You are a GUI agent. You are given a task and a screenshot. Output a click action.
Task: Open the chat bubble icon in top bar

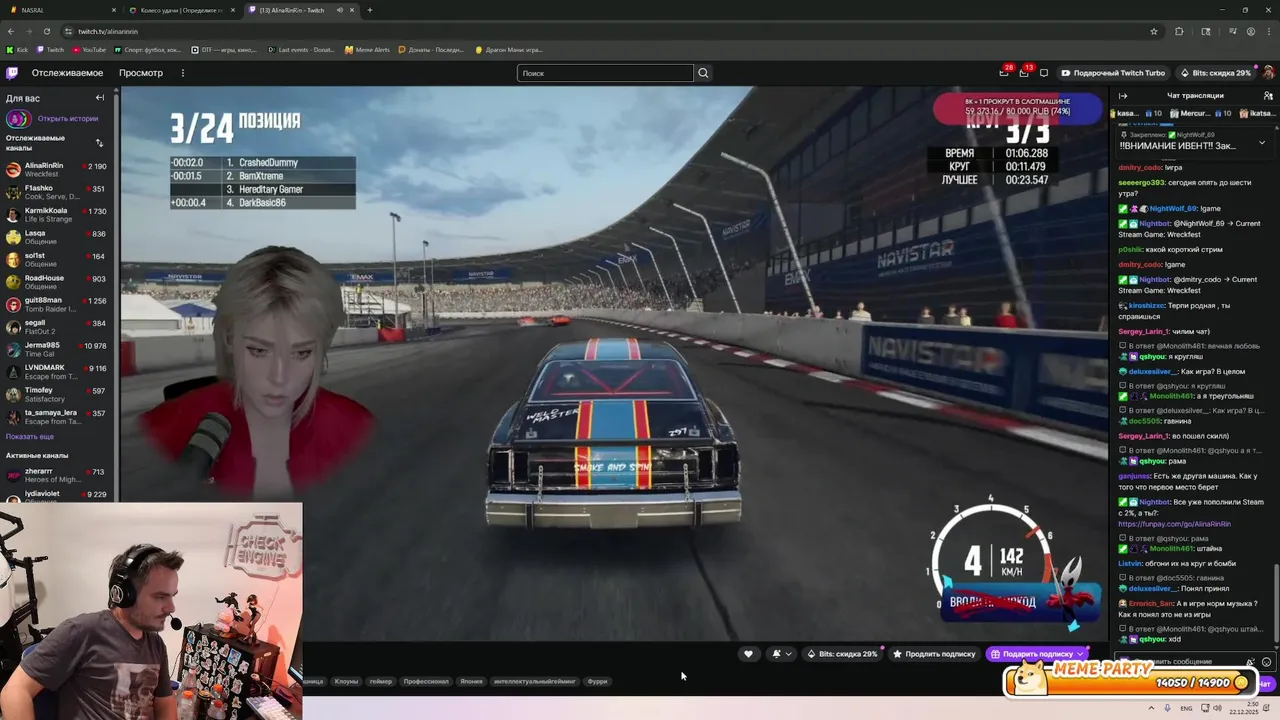[1044, 73]
